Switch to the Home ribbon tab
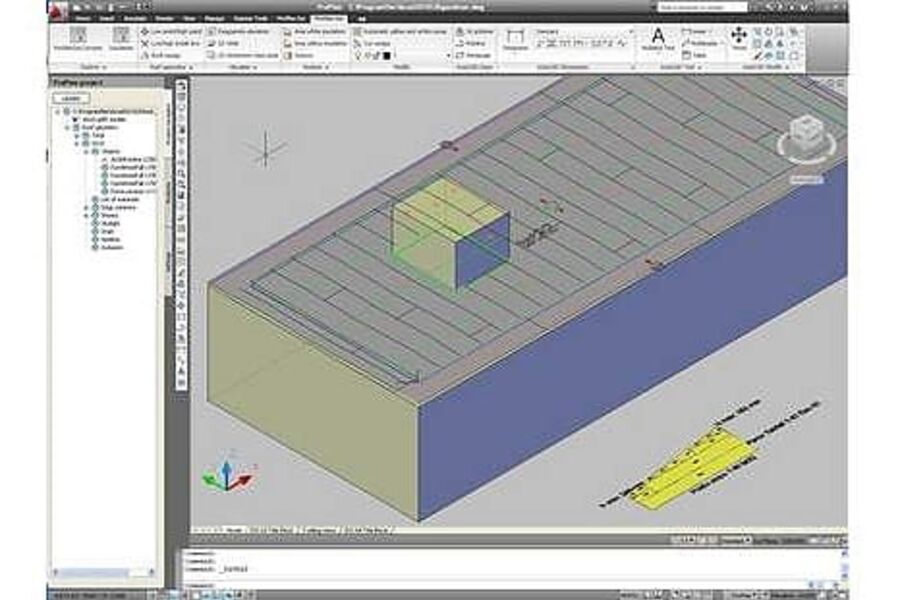Viewport: 900px width, 600px height. pyautogui.click(x=83, y=18)
